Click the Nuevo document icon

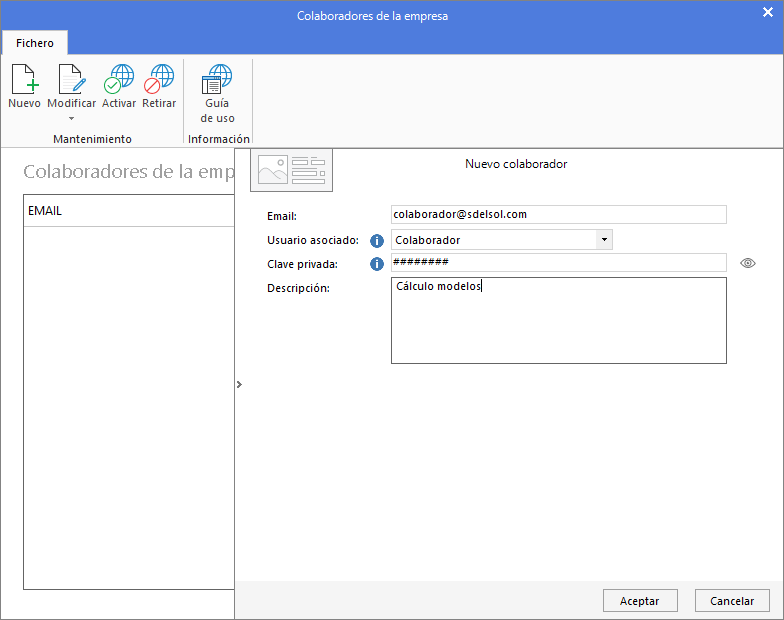25,79
